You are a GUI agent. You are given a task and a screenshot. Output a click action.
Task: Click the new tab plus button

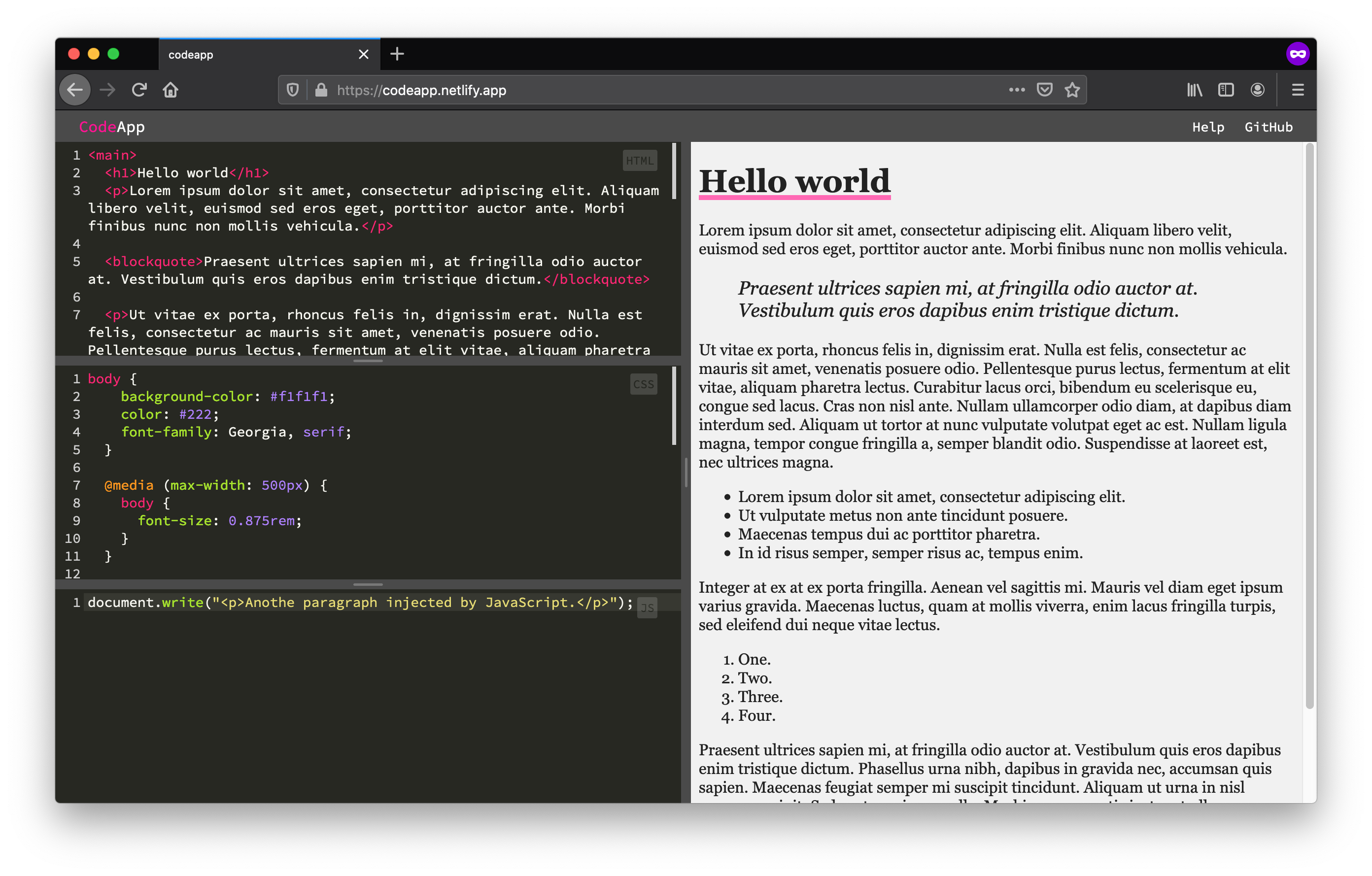point(396,54)
